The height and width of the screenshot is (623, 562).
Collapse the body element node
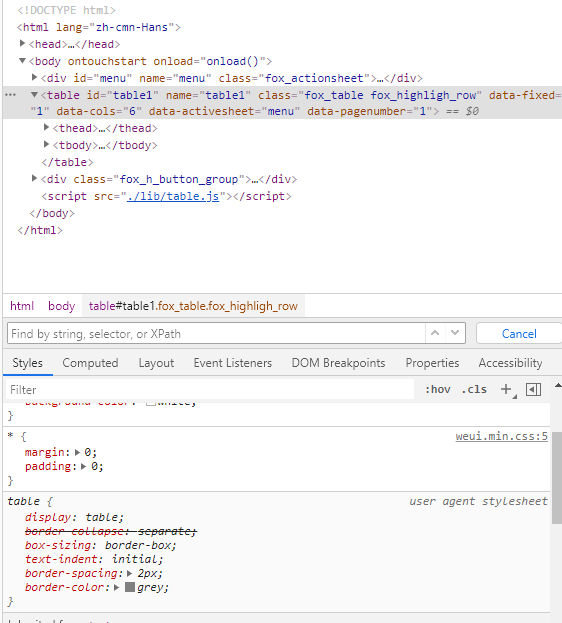coord(22,61)
